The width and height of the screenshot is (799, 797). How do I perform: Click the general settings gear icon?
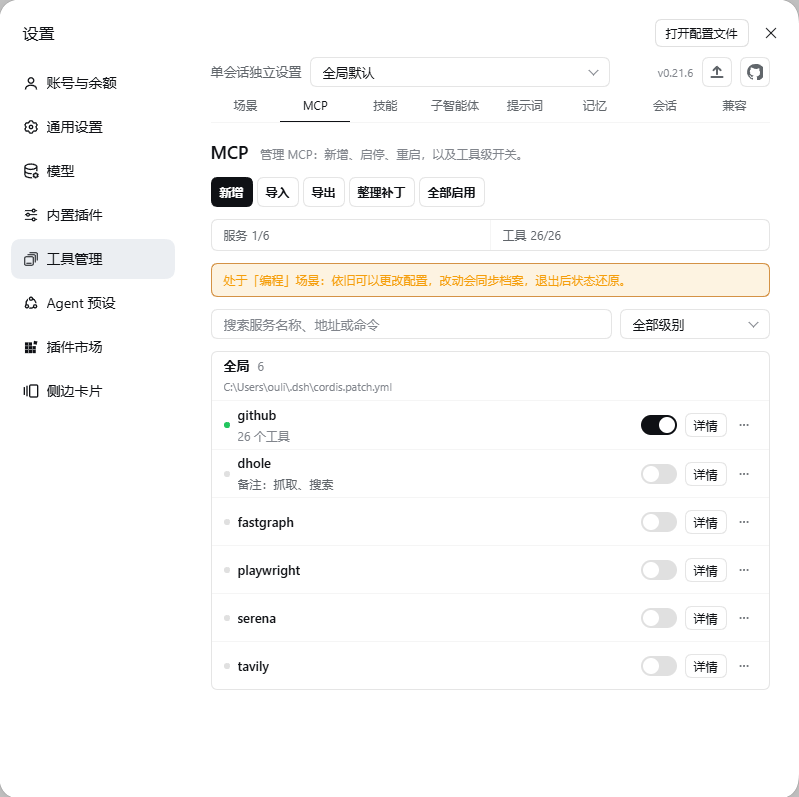[x=31, y=127]
